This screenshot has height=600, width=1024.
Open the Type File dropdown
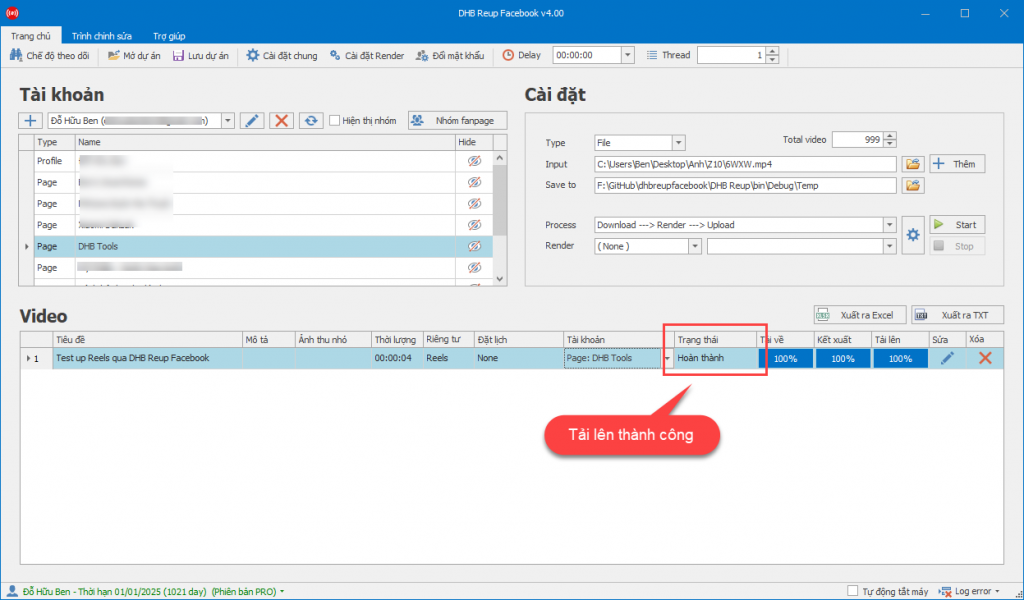point(679,143)
